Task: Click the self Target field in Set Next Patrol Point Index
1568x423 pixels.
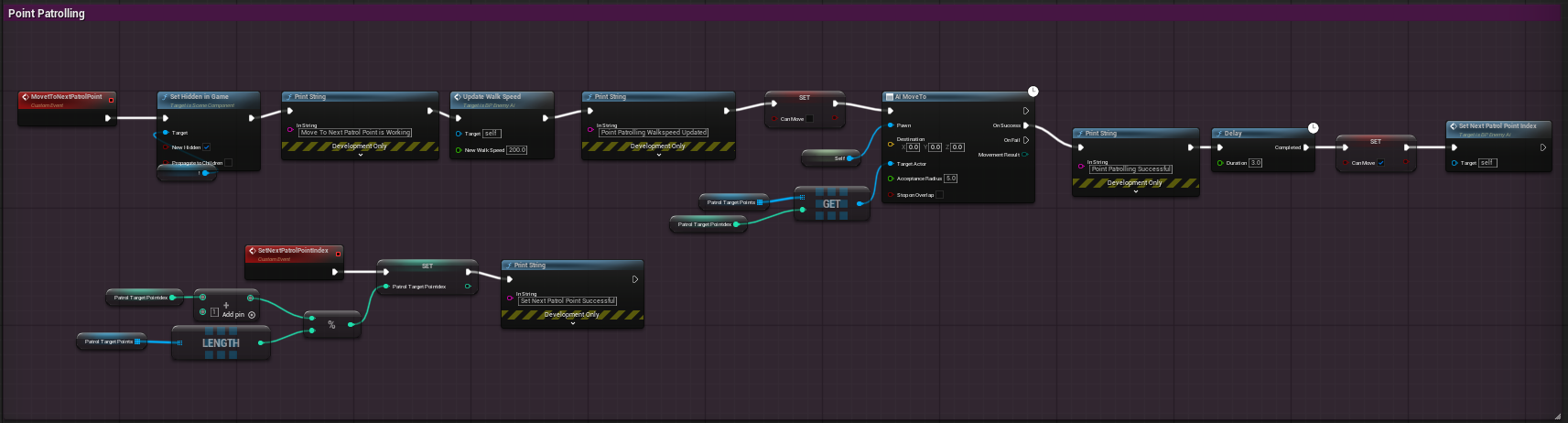Action: click(x=1487, y=163)
